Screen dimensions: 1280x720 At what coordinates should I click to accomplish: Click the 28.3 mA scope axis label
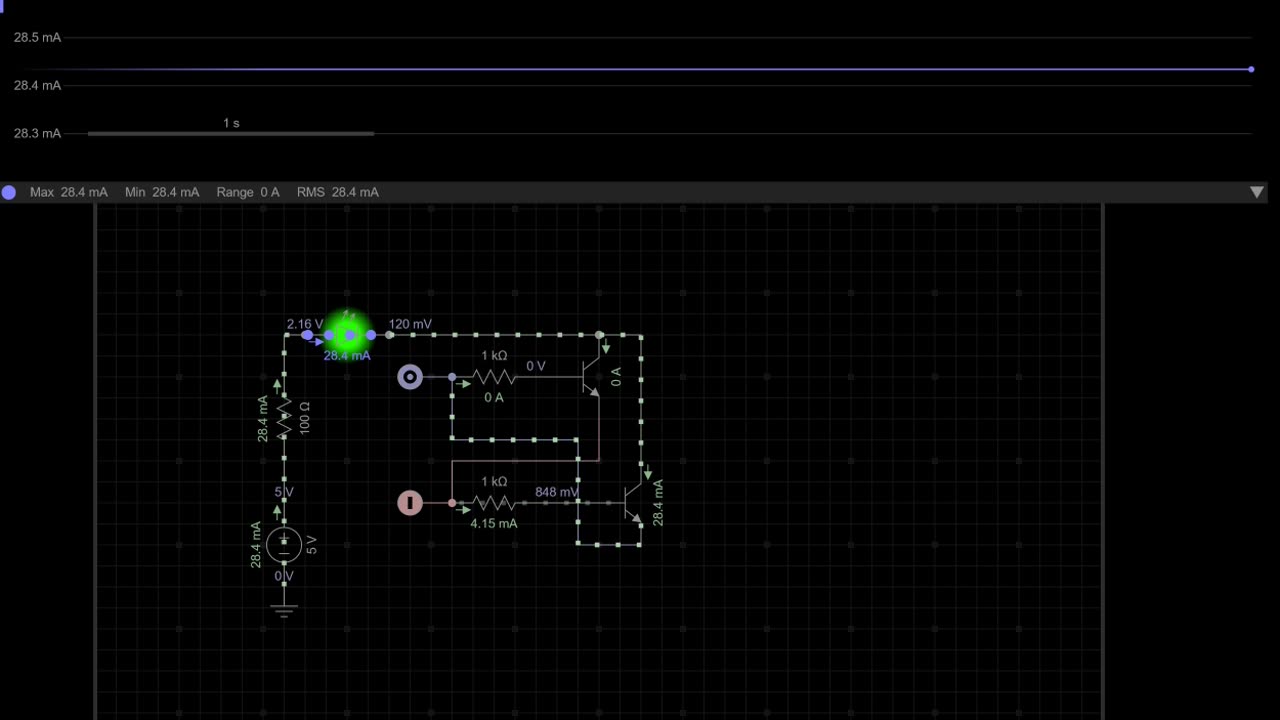(x=37, y=133)
